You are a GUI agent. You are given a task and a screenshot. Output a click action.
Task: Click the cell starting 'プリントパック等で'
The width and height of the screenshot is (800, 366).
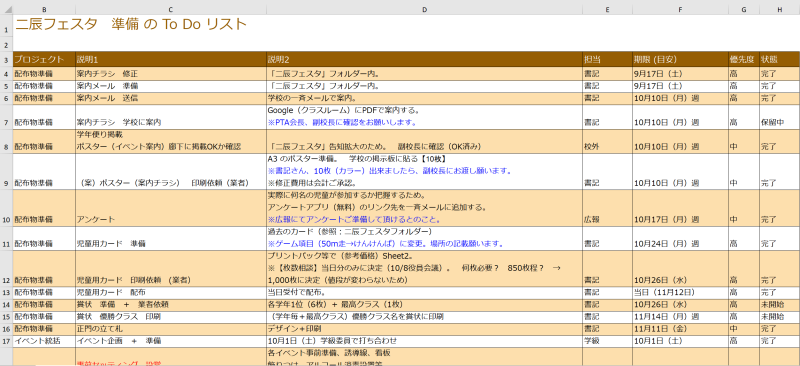pos(424,269)
